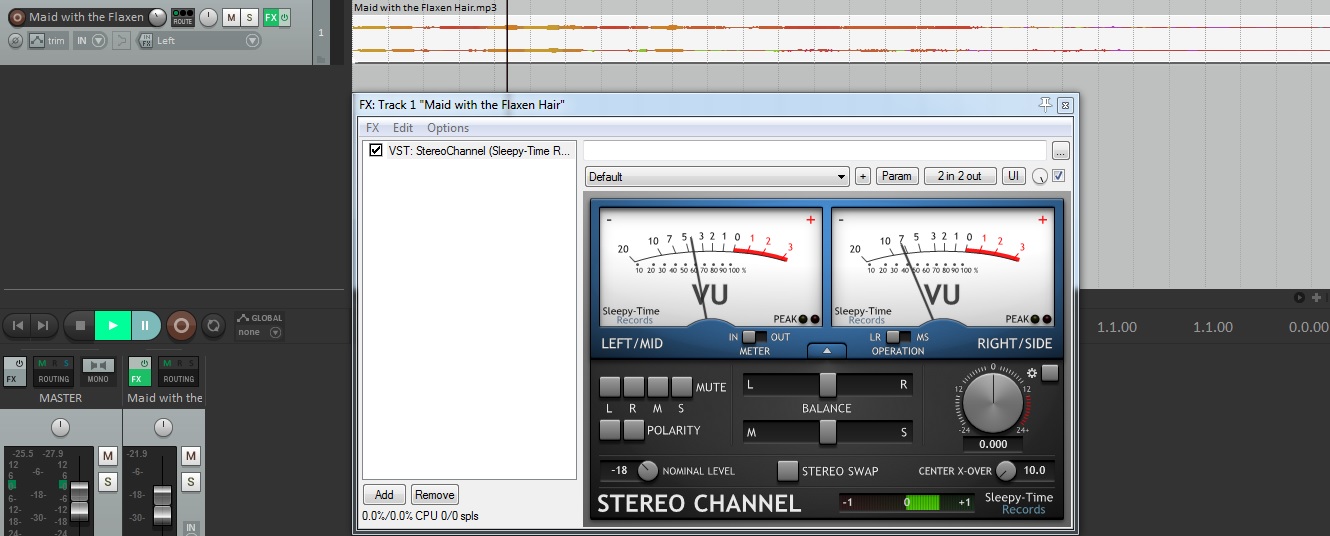
Task: Click the track FX button in track panel
Action: click(271, 18)
